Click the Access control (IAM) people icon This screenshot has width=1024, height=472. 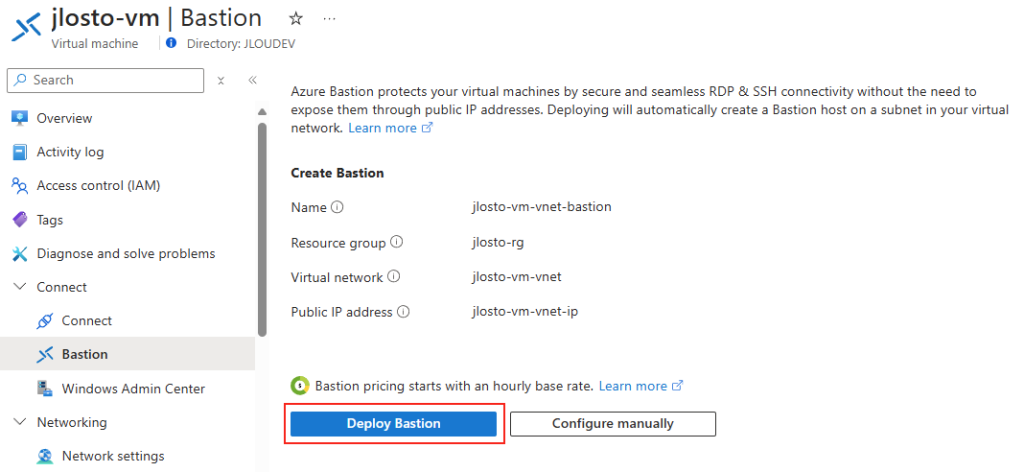pyautogui.click(x=20, y=186)
